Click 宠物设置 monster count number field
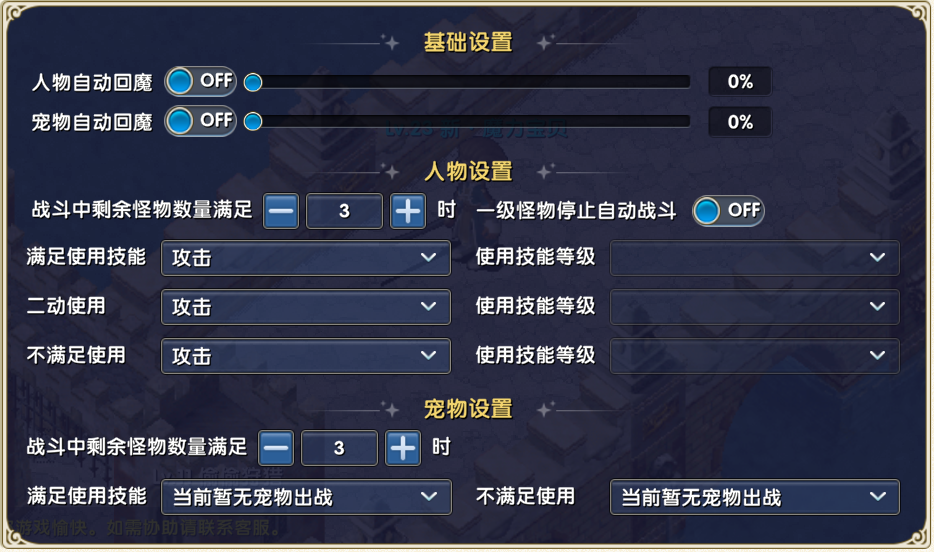 click(339, 448)
